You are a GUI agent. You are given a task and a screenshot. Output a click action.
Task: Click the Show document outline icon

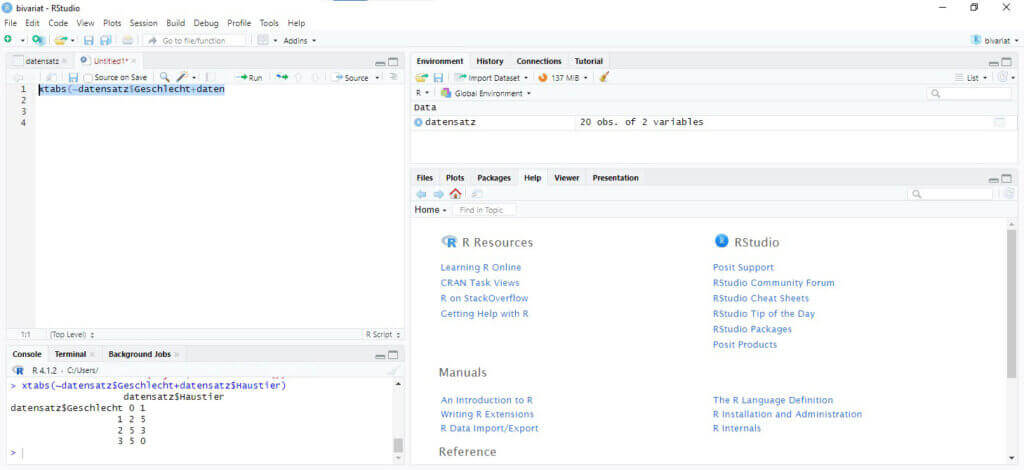pyautogui.click(x=393, y=77)
